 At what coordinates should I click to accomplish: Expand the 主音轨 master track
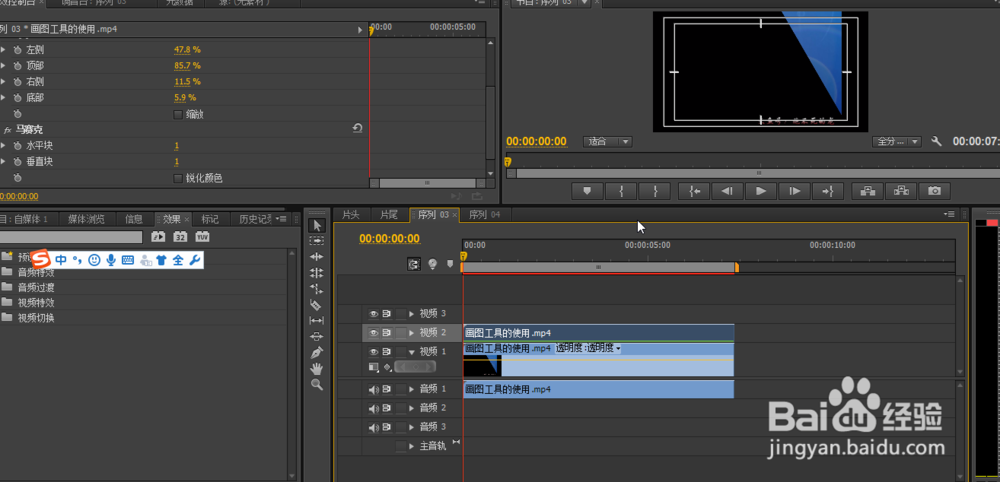click(411, 446)
